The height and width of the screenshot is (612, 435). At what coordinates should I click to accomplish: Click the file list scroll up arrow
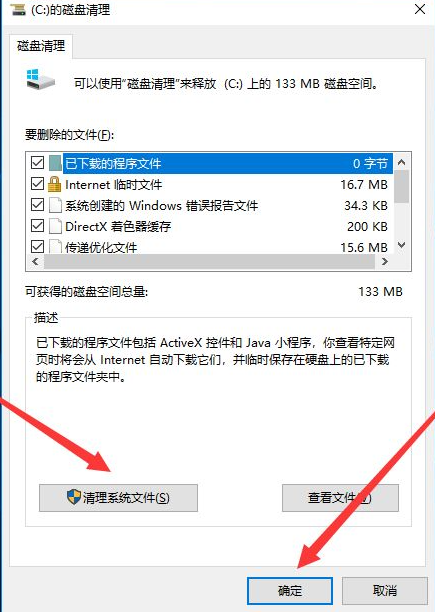tap(401, 162)
